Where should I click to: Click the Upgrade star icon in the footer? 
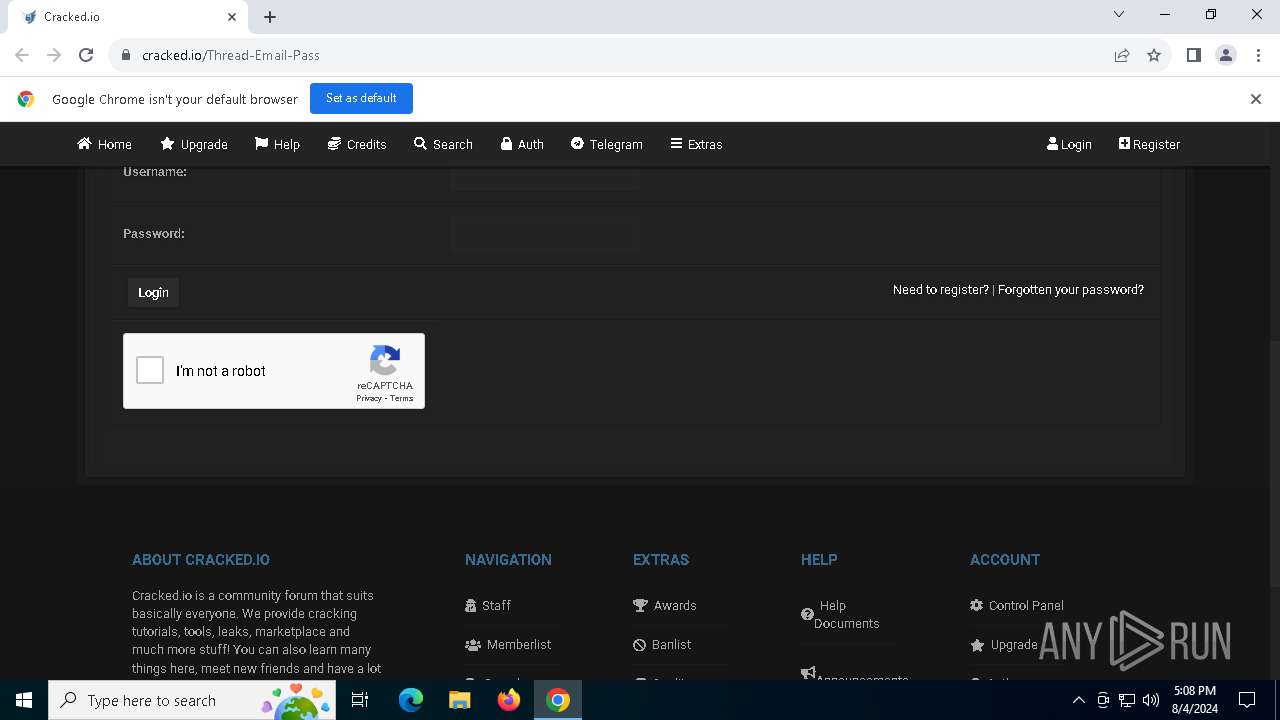pos(977,645)
